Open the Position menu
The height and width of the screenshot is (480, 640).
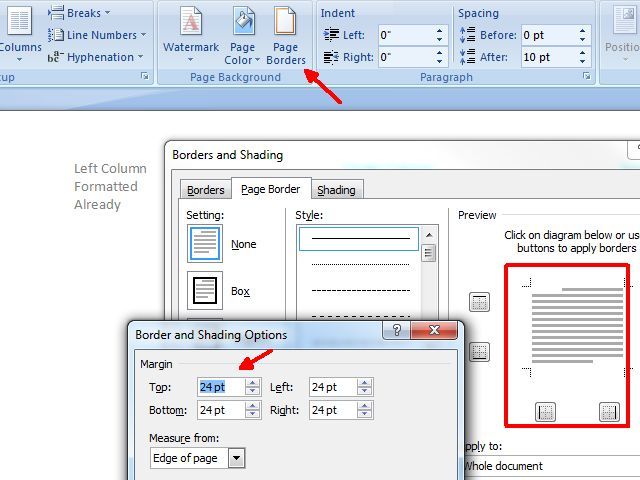coord(622,35)
